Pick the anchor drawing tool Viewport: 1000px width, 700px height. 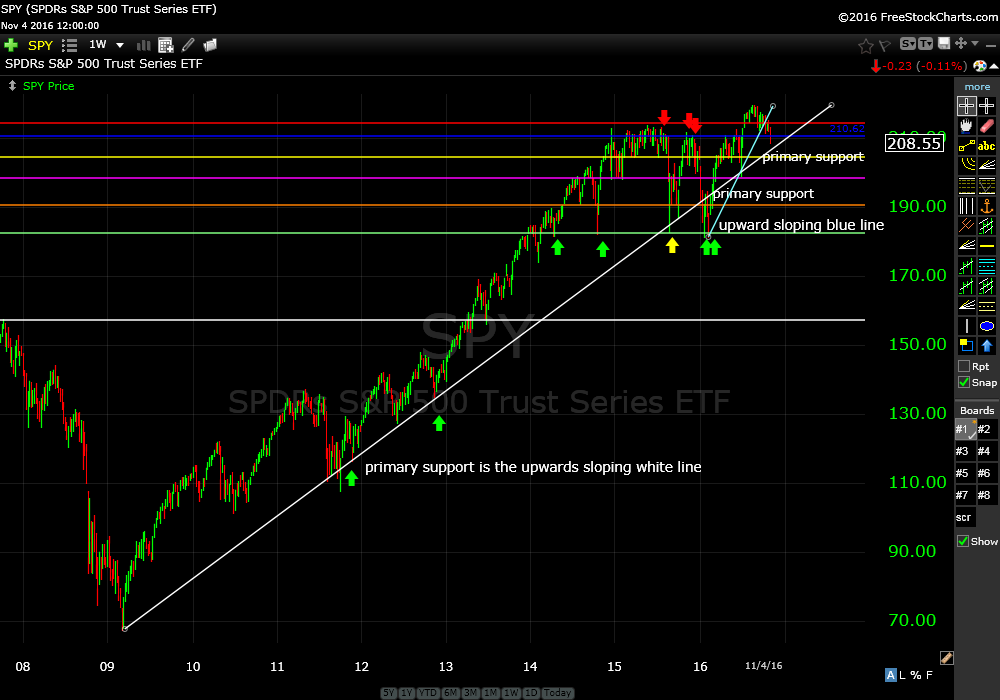coord(987,206)
